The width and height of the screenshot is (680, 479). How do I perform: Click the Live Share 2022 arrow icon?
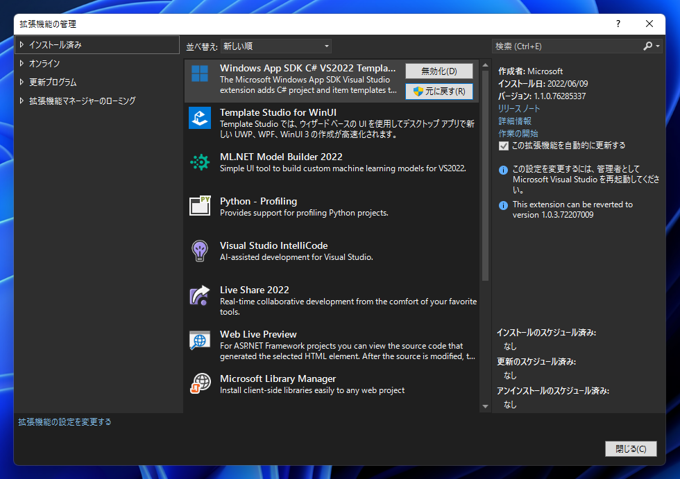point(200,295)
